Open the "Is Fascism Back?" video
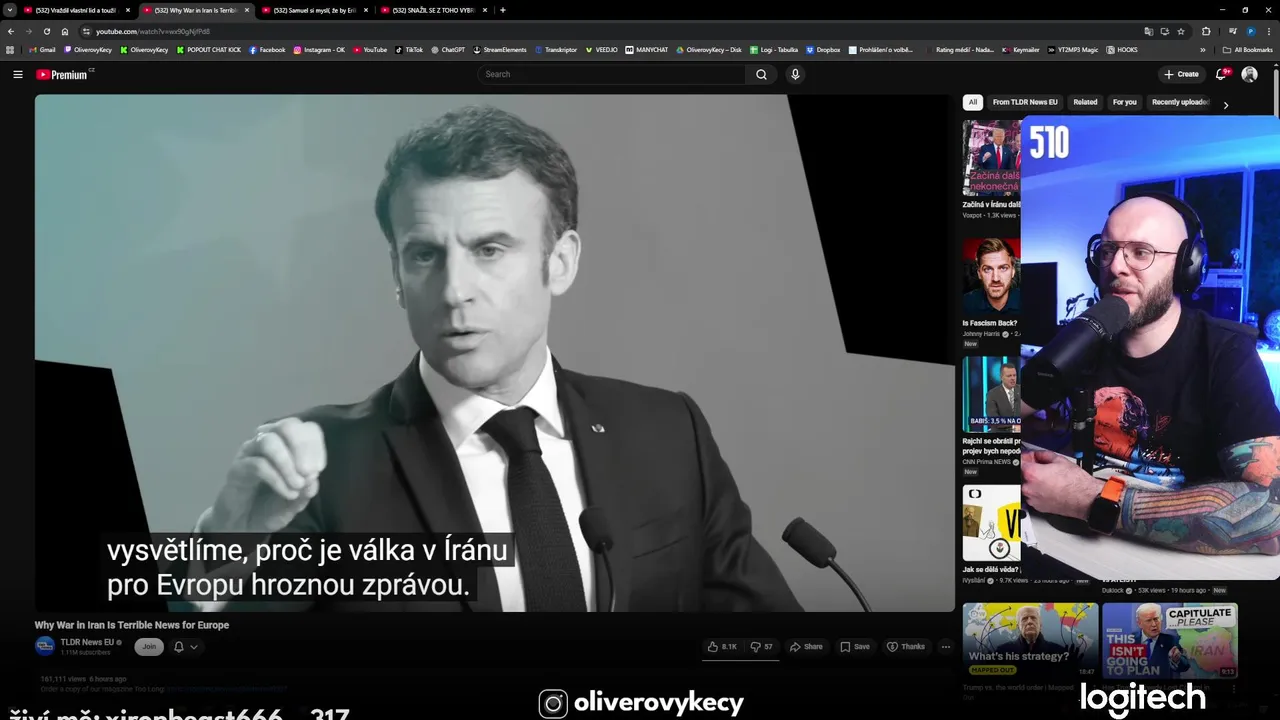Image resolution: width=1280 pixels, height=720 pixels. [991, 276]
